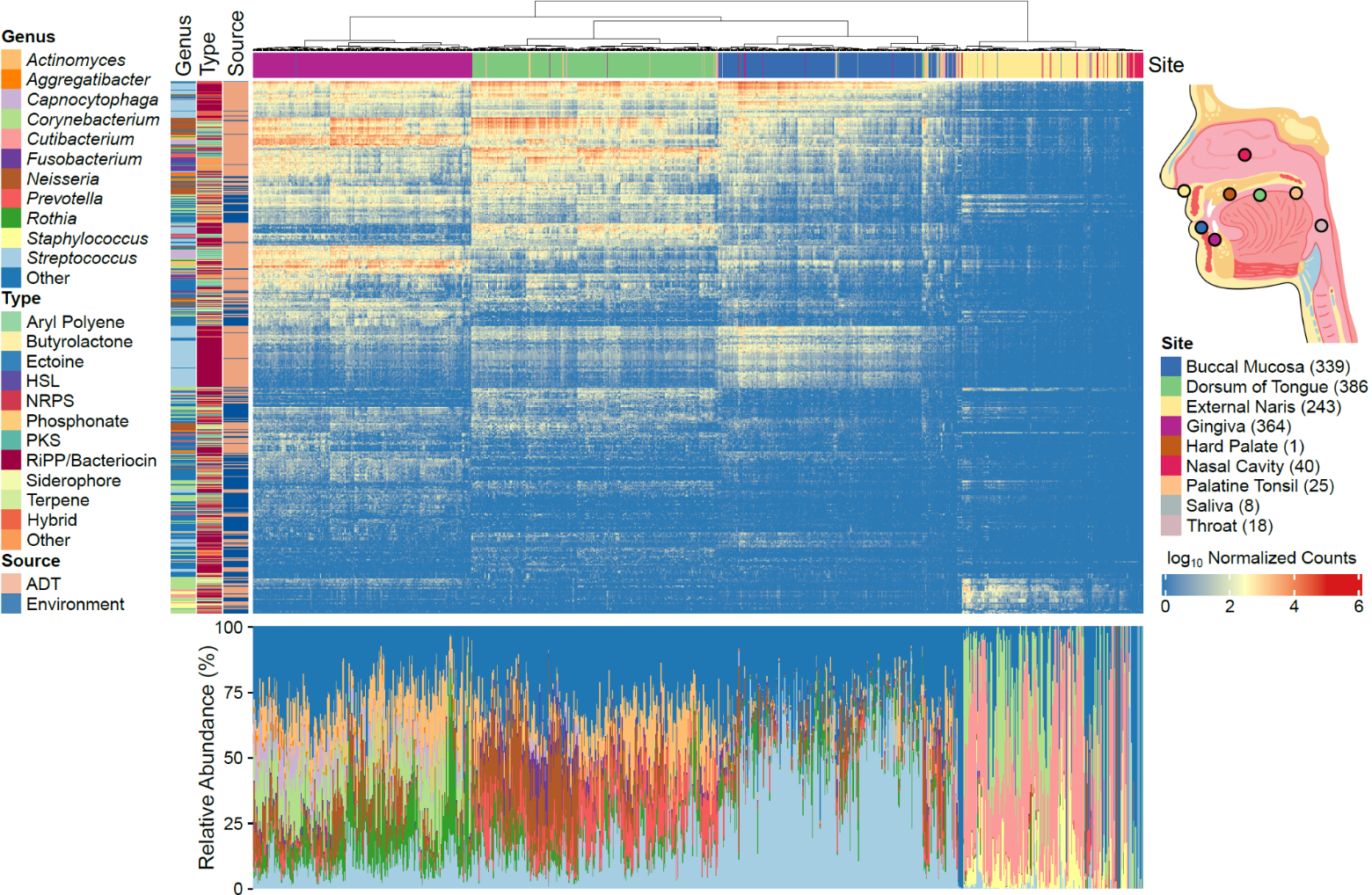Viewport: 1372px width, 895px height.
Task: Toggle the Environment source swatch
Action: point(12,604)
